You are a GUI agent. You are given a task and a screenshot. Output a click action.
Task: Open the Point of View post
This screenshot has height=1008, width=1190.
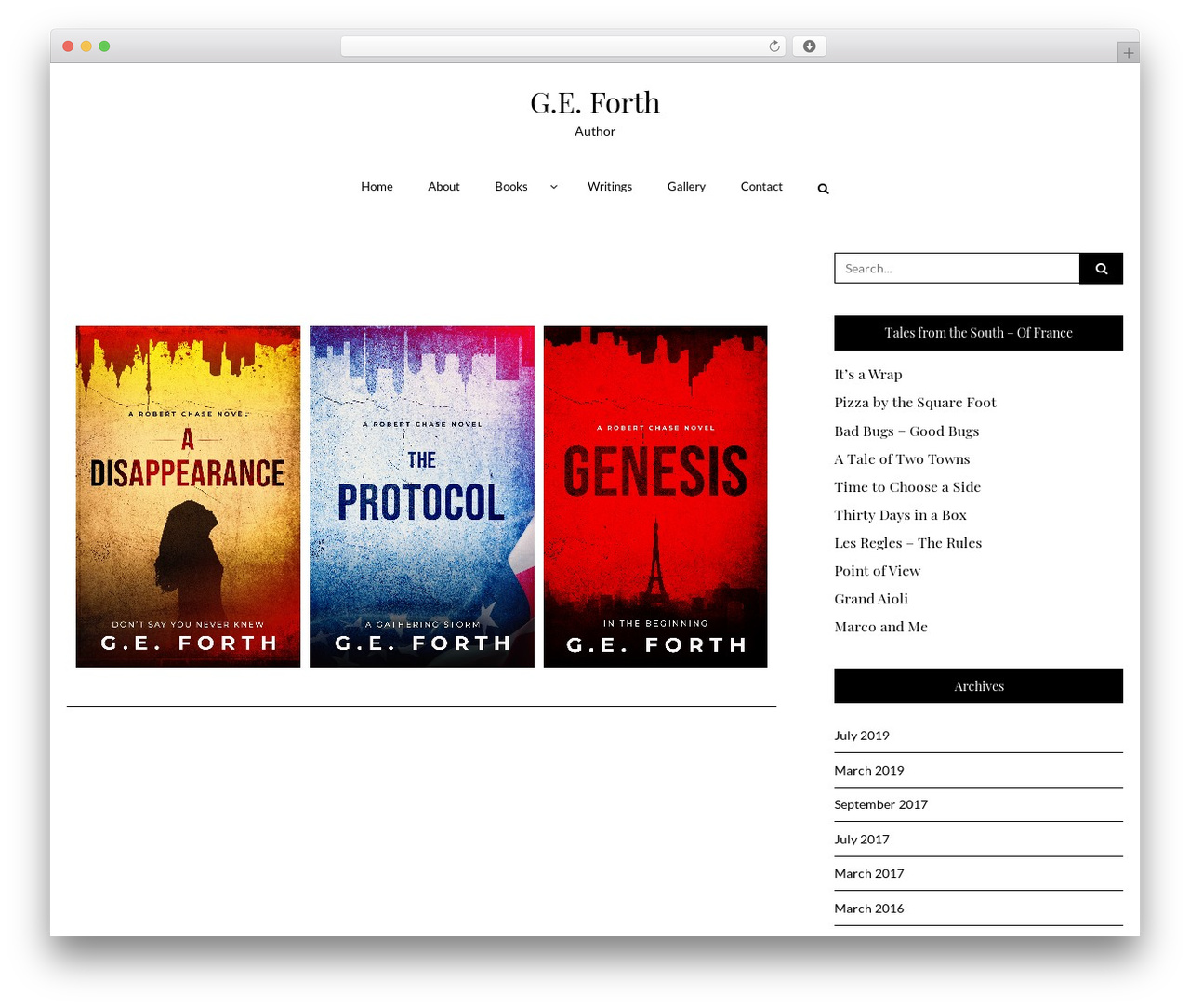pos(877,571)
